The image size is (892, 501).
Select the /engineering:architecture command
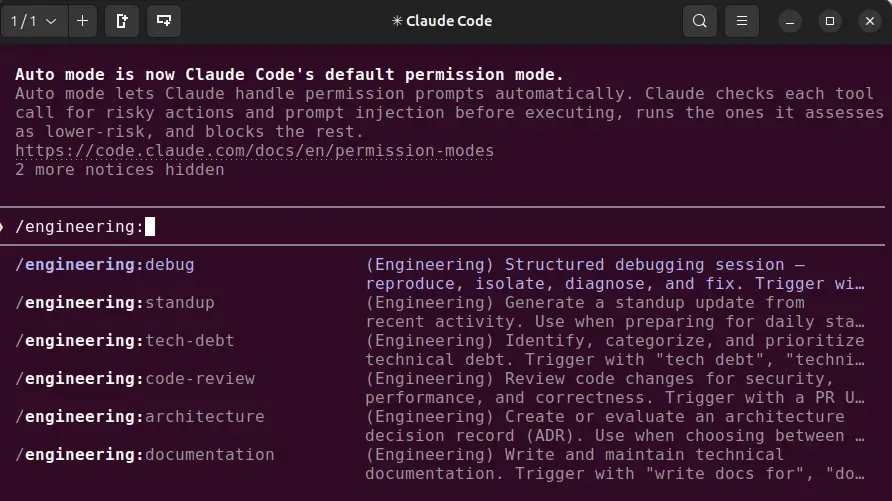pyautogui.click(x=140, y=417)
